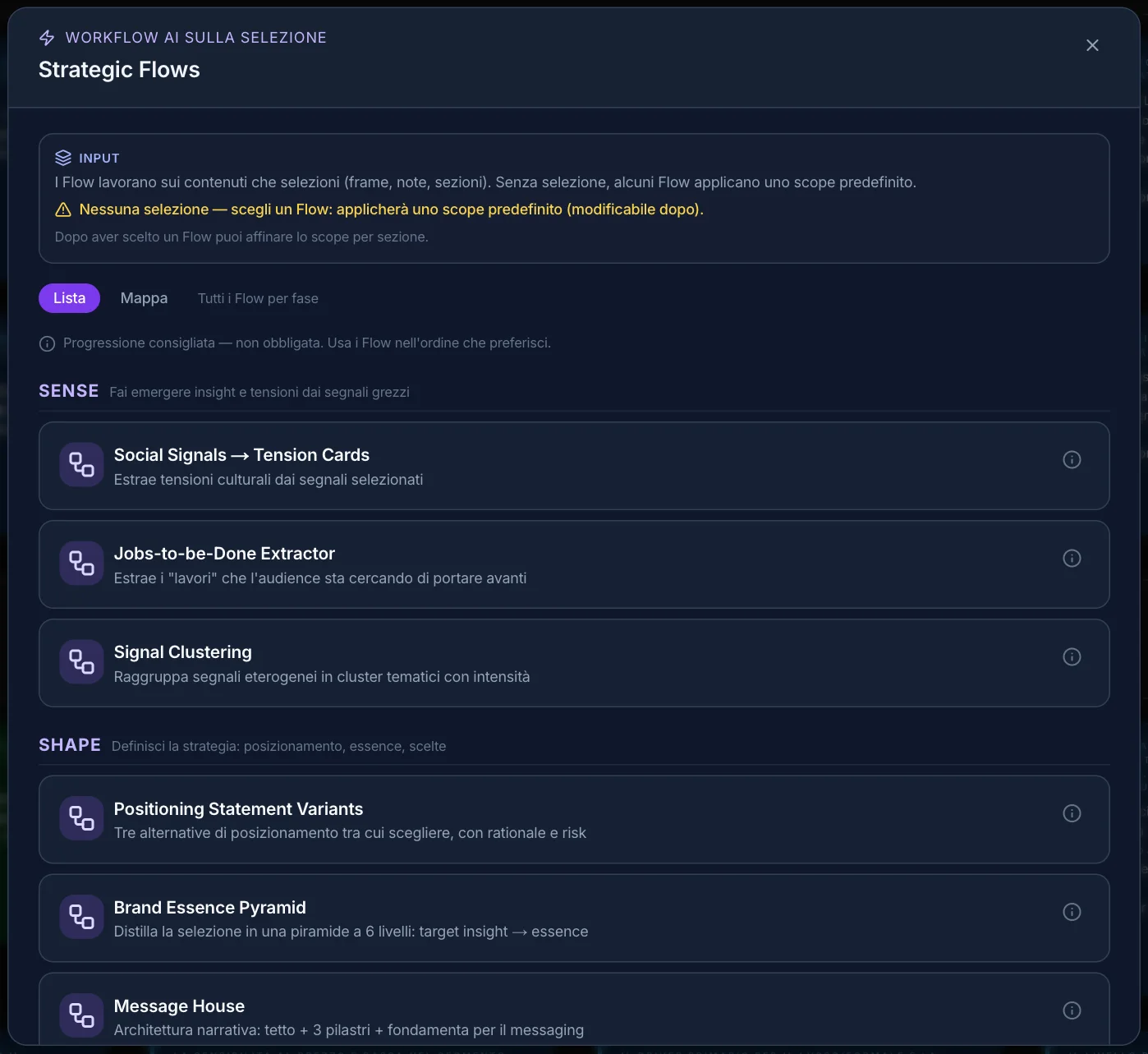The image size is (1148, 1054).
Task: Select the Brand Essence Pyramid title
Action: [x=209, y=908]
